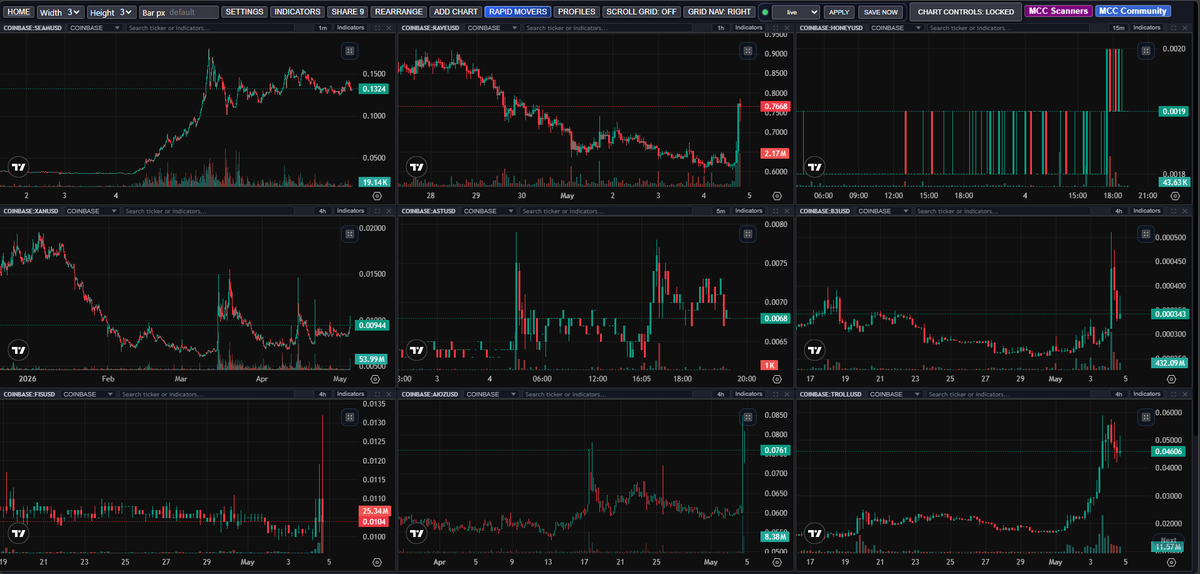Open TradingView logo in AIOZUSD chart
1200x574 pixels.
coord(418,533)
